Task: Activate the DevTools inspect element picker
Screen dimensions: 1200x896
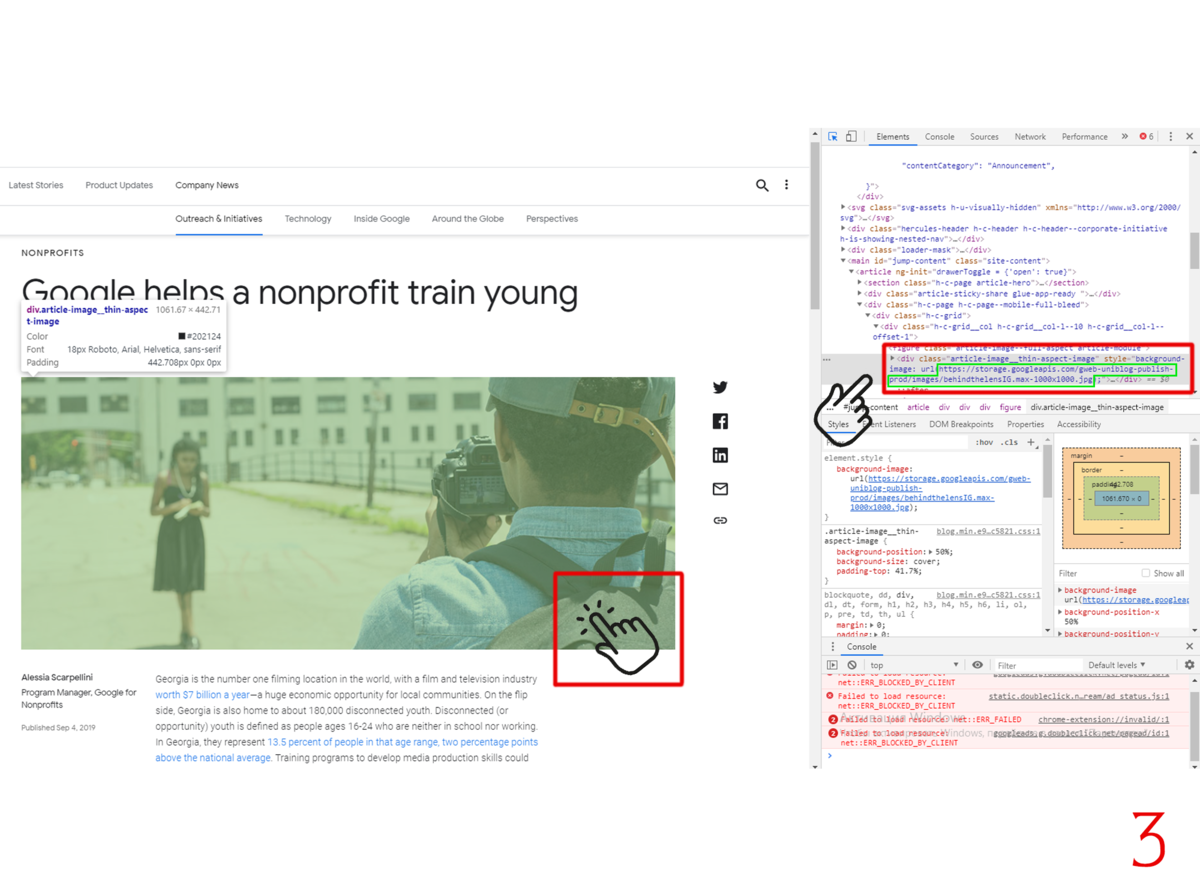Action: [832, 137]
